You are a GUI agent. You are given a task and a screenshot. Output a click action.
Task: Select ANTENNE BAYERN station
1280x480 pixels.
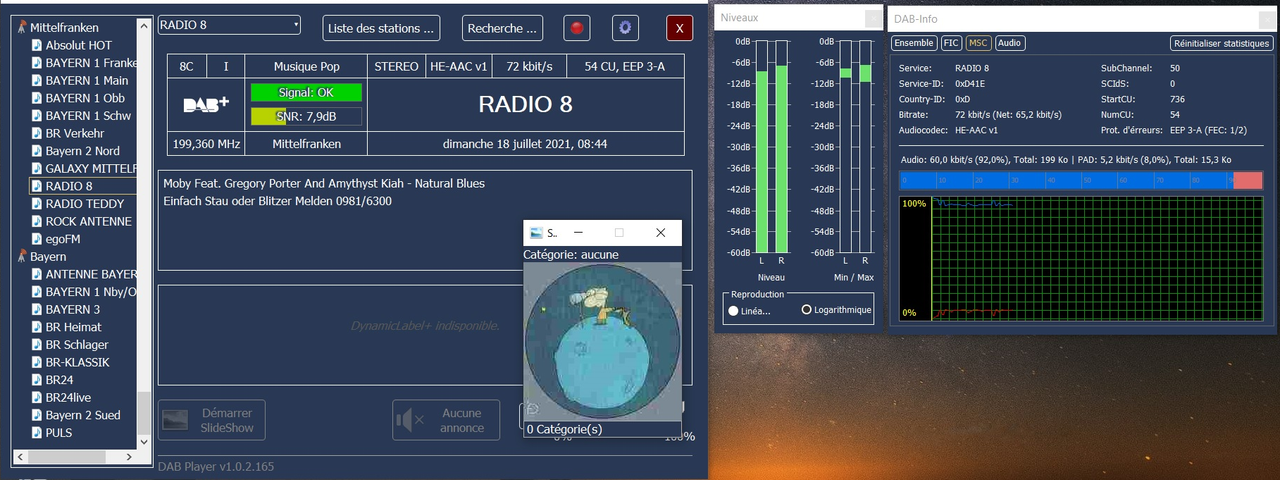[x=91, y=274]
